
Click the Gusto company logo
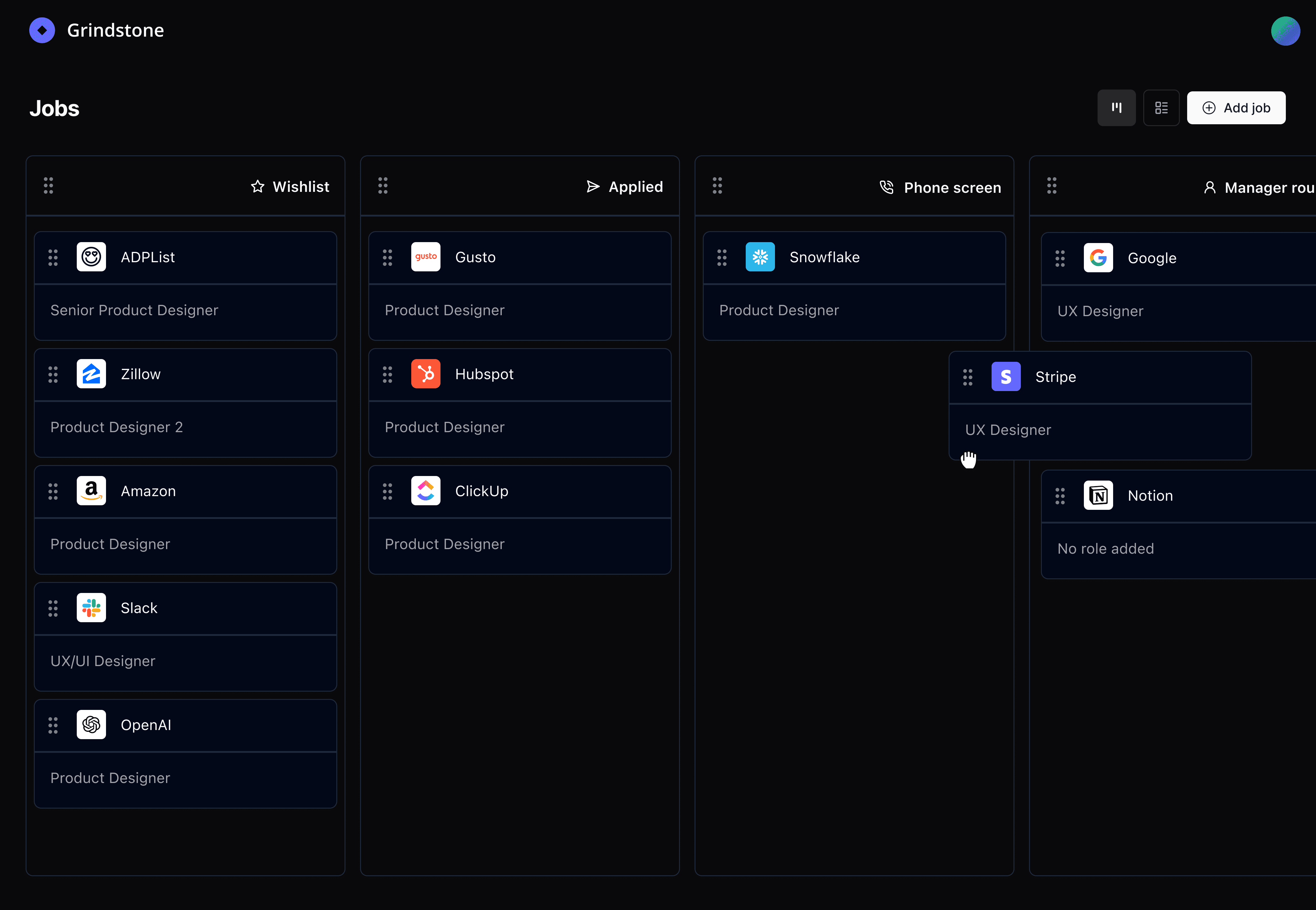(x=425, y=257)
